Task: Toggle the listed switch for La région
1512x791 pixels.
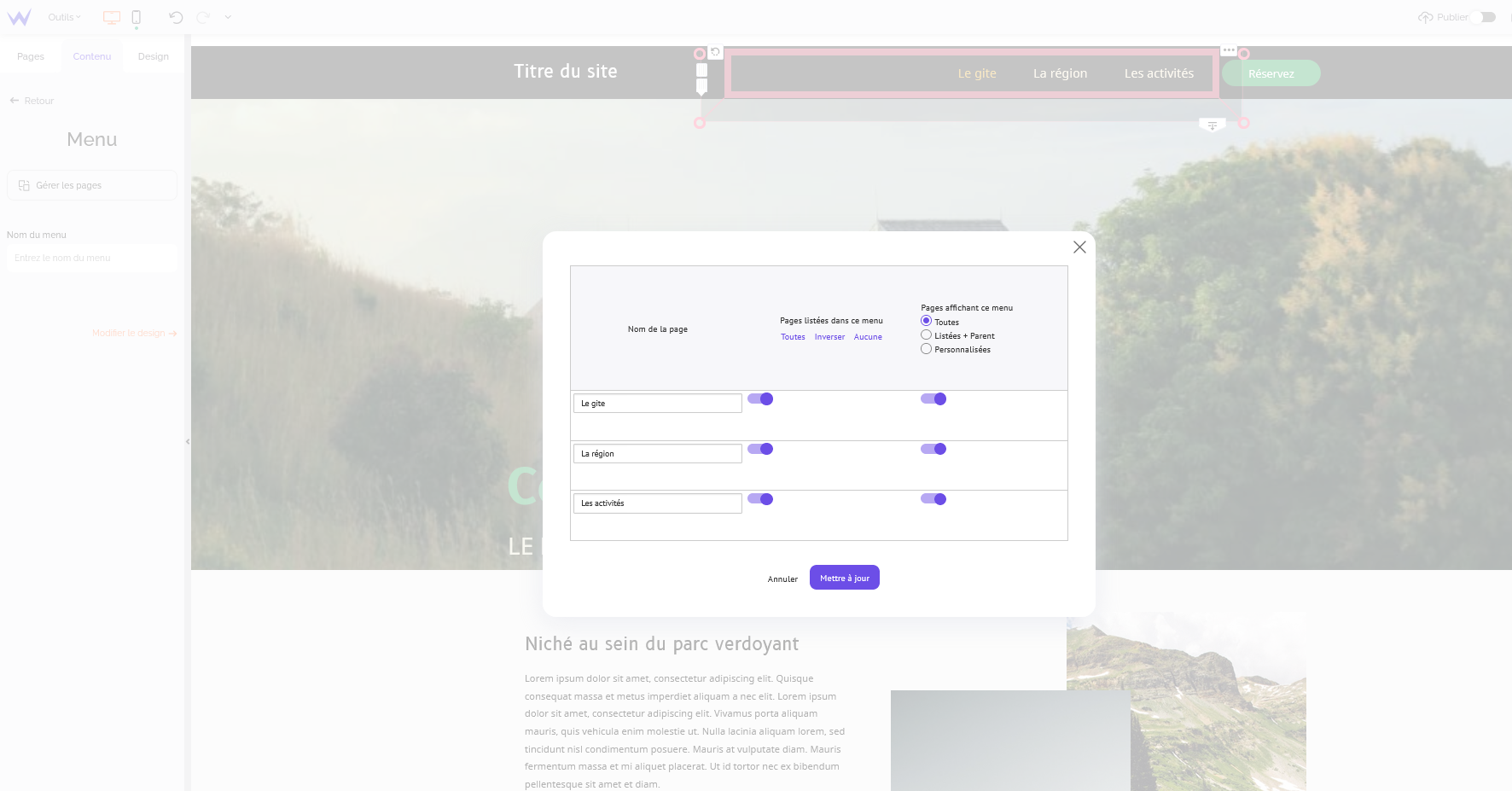Action: (760, 449)
